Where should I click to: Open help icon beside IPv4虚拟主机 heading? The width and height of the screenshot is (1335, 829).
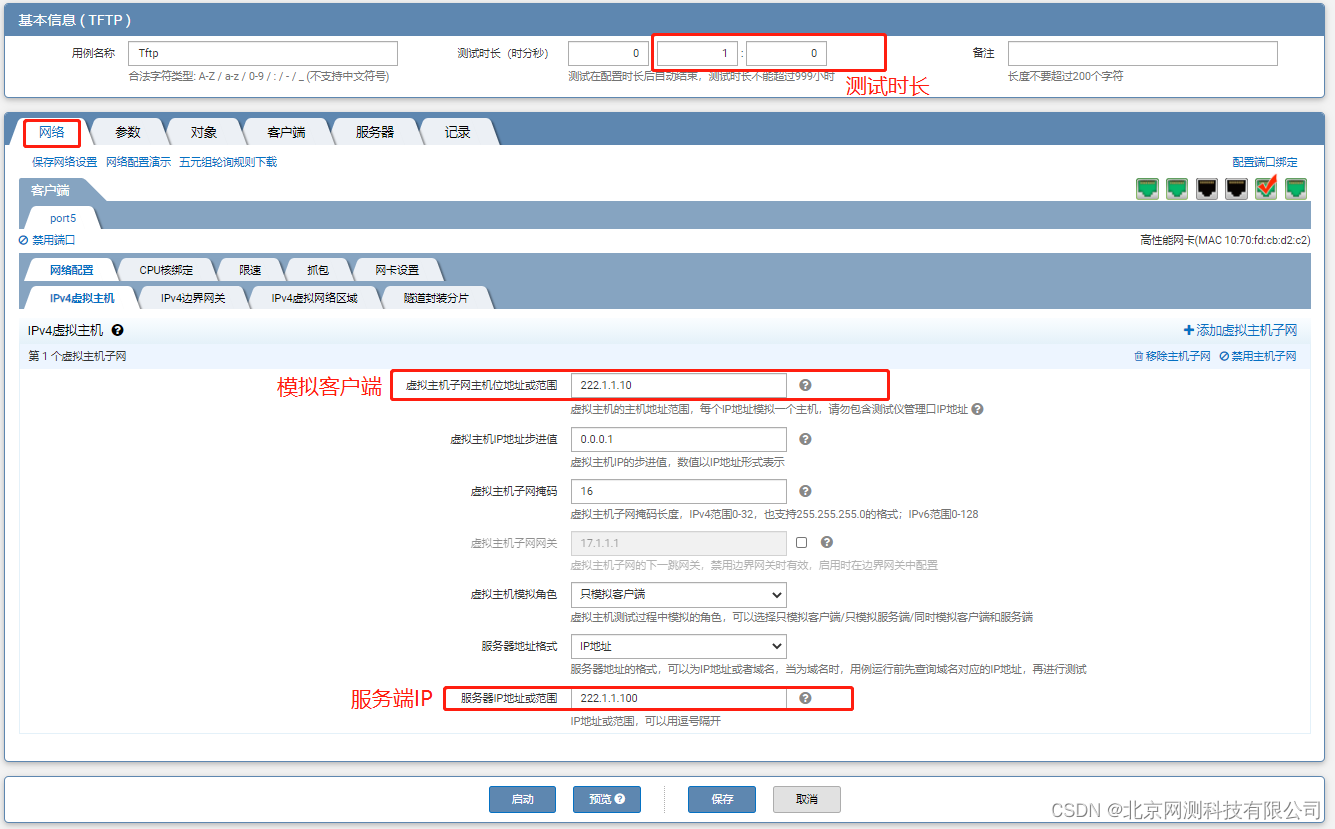(117, 330)
